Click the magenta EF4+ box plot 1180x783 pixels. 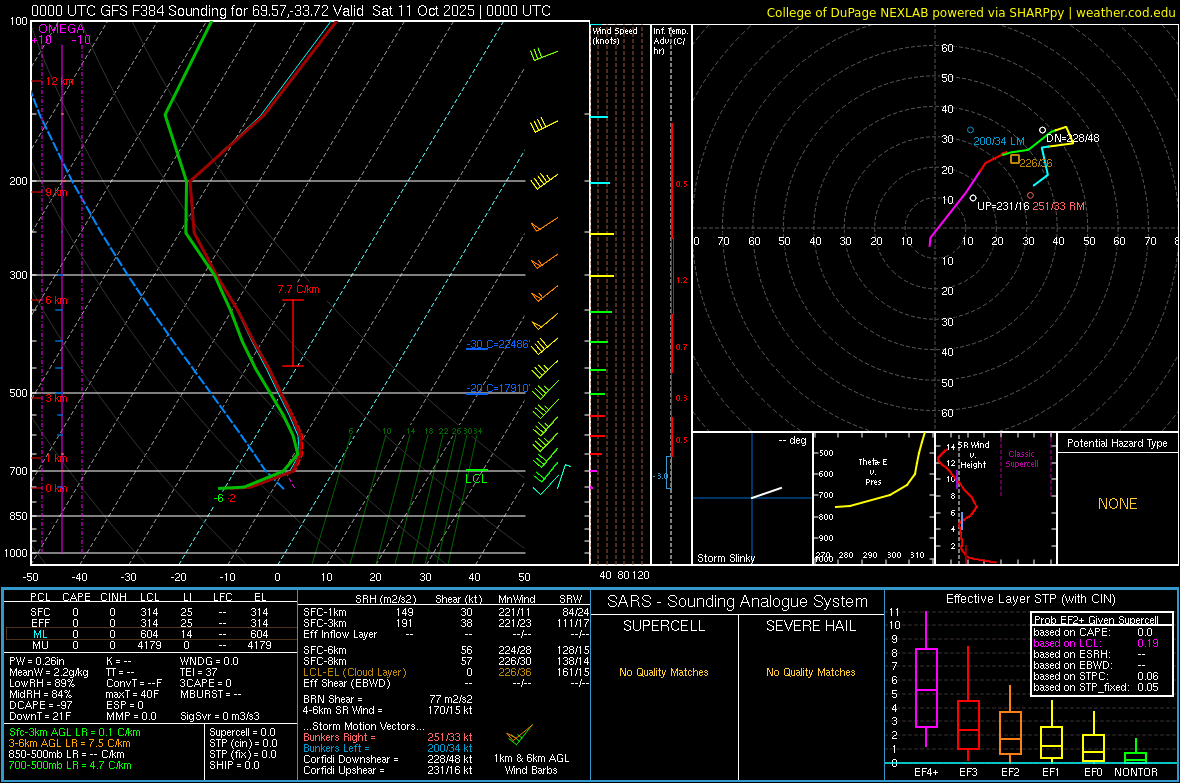(926, 679)
